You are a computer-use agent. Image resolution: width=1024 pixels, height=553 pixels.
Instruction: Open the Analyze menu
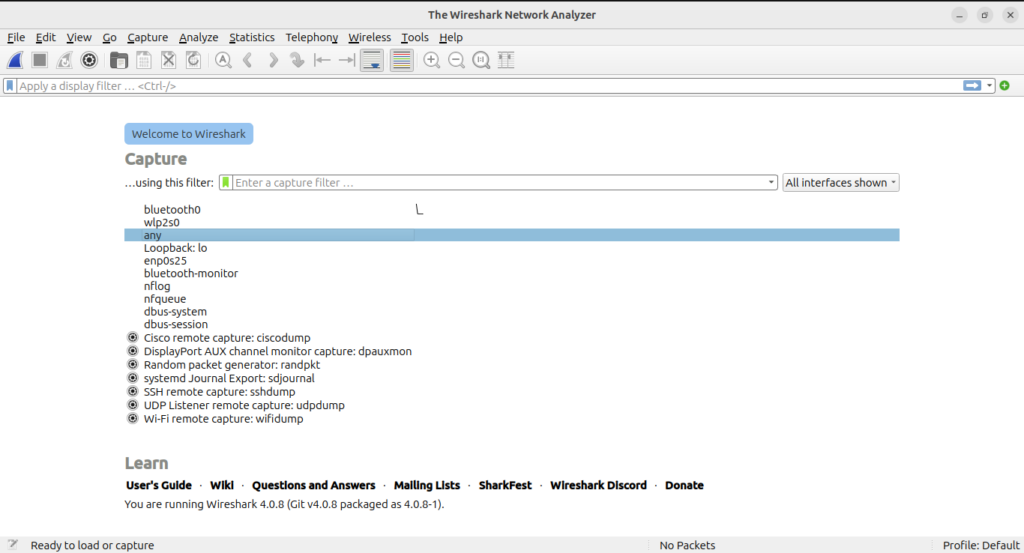pos(199,37)
